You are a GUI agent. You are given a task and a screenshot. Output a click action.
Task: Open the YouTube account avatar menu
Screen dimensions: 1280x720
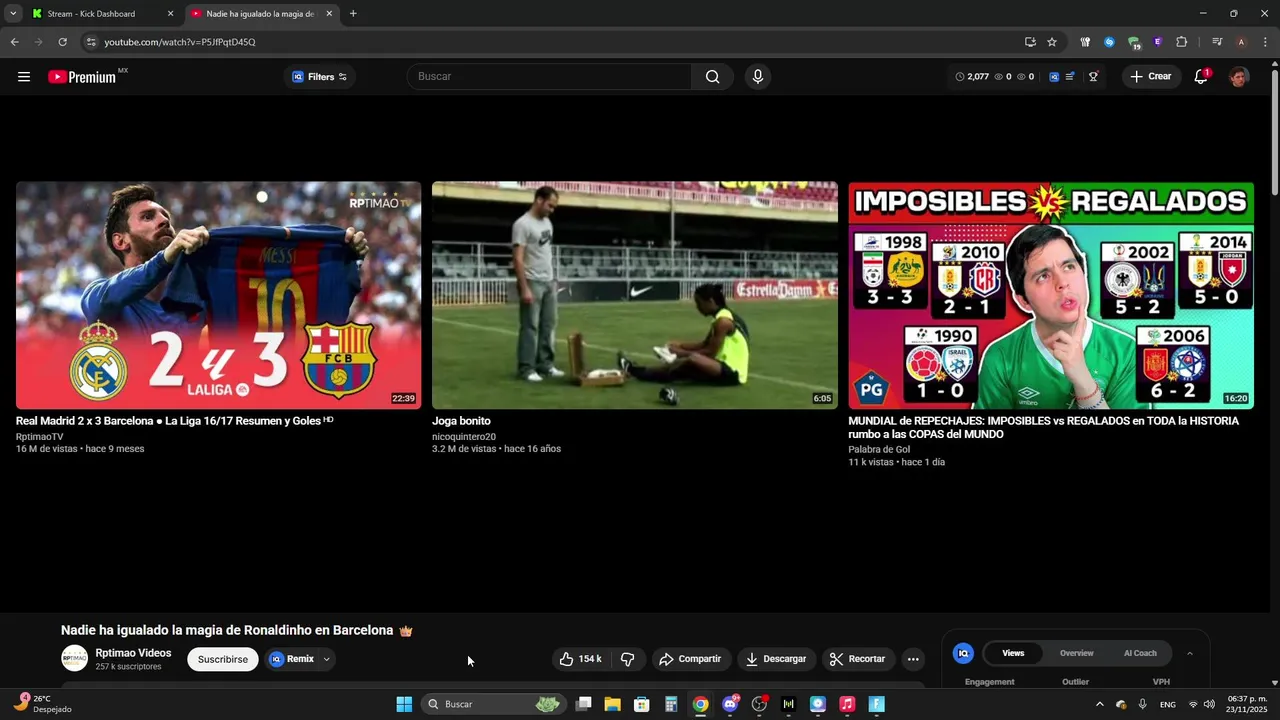(1239, 77)
